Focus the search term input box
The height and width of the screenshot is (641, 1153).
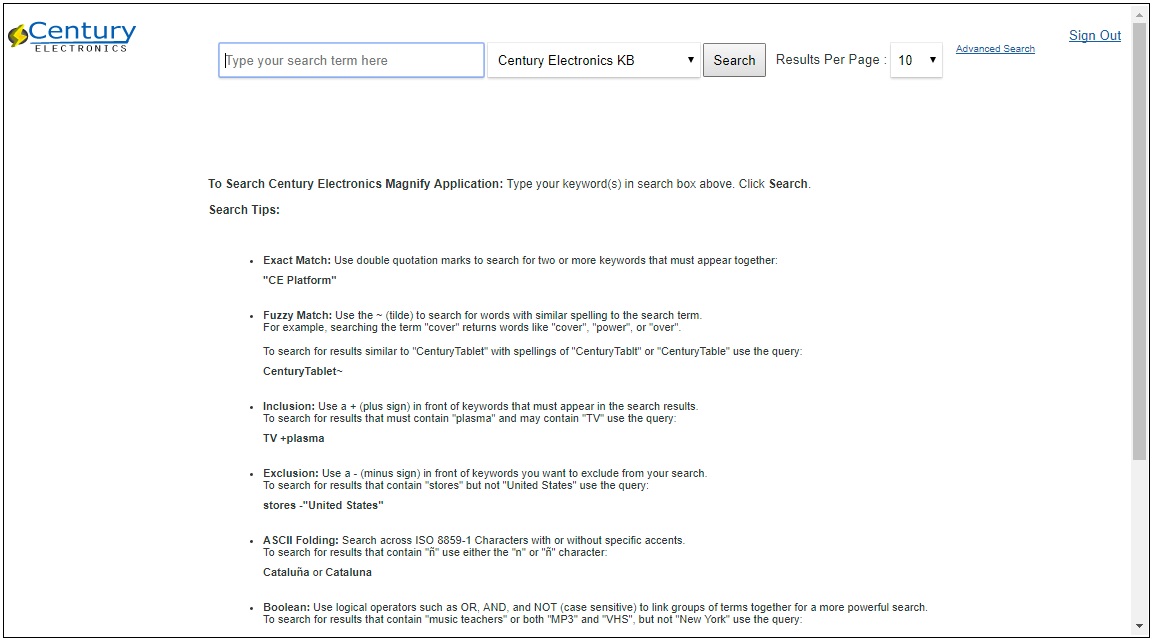pos(351,60)
